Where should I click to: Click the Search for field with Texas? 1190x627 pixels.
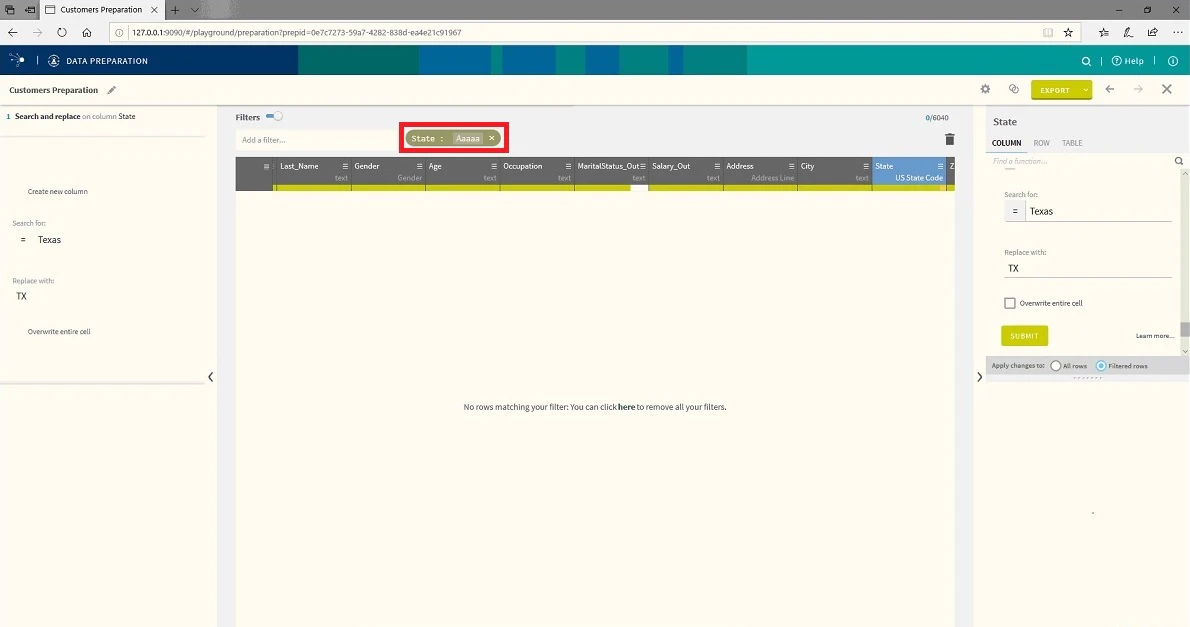1099,211
